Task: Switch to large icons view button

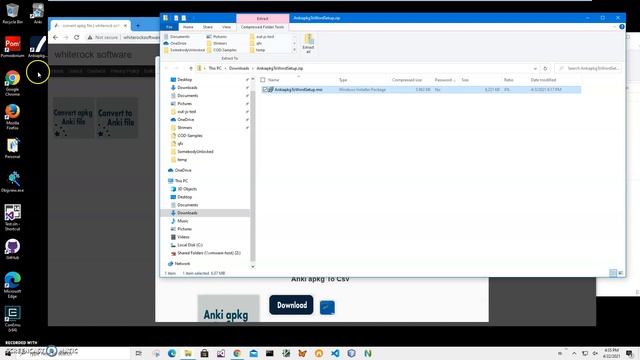Action: (x=620, y=273)
